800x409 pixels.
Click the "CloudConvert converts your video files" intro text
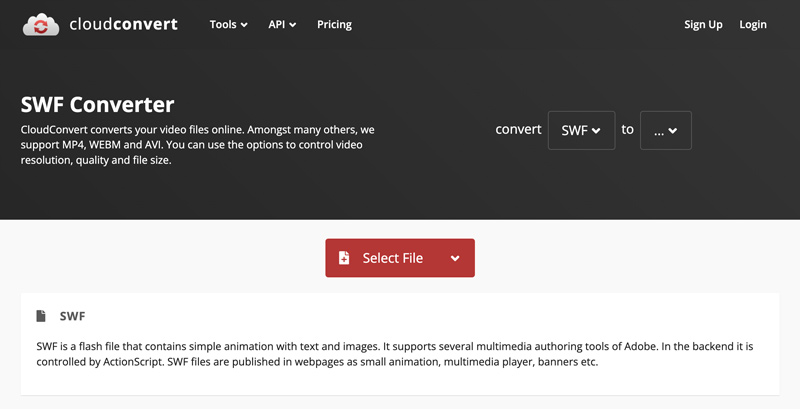point(197,145)
